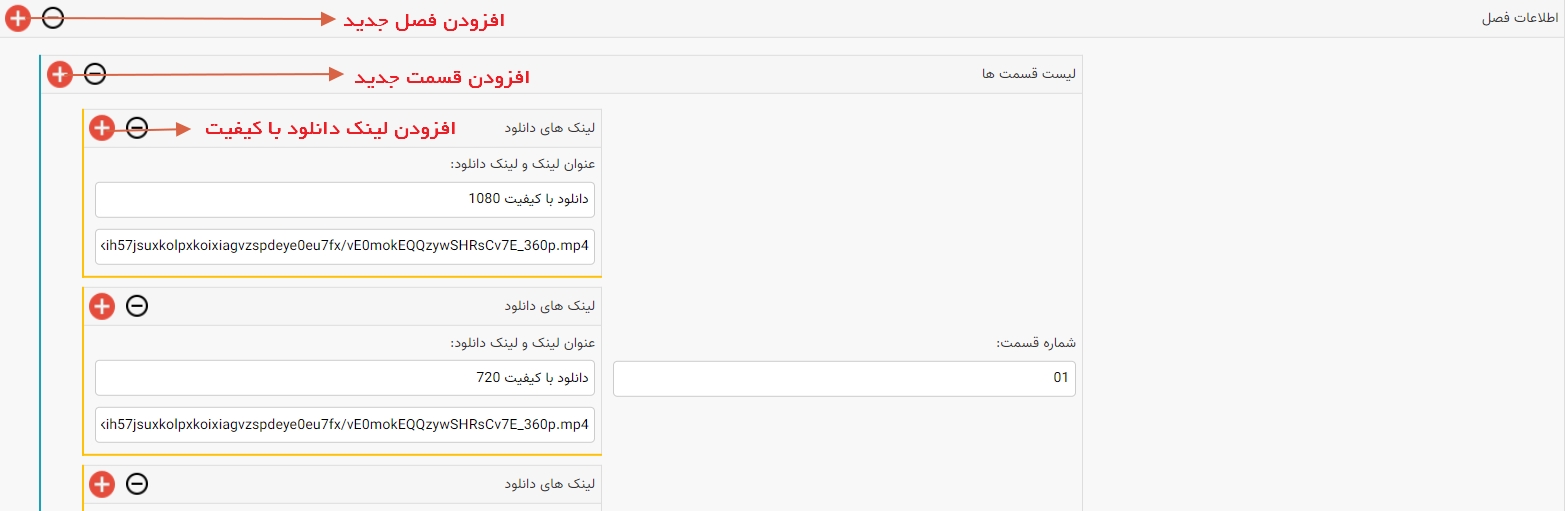This screenshot has height=511, width=1565.
Task: Remove the season with the top minus icon
Action: click(x=53, y=18)
